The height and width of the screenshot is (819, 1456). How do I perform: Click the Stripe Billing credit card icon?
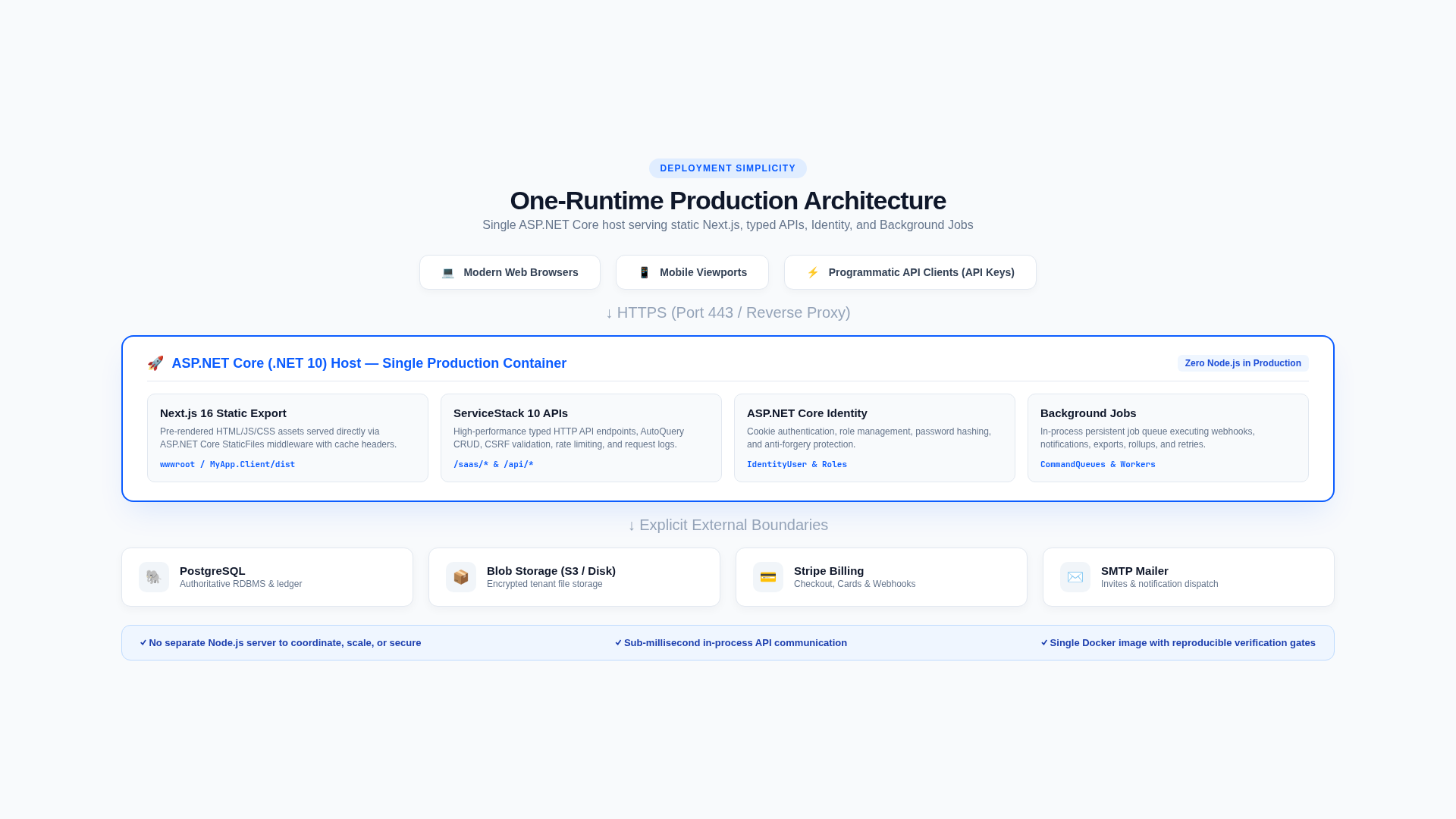pyautogui.click(x=768, y=577)
